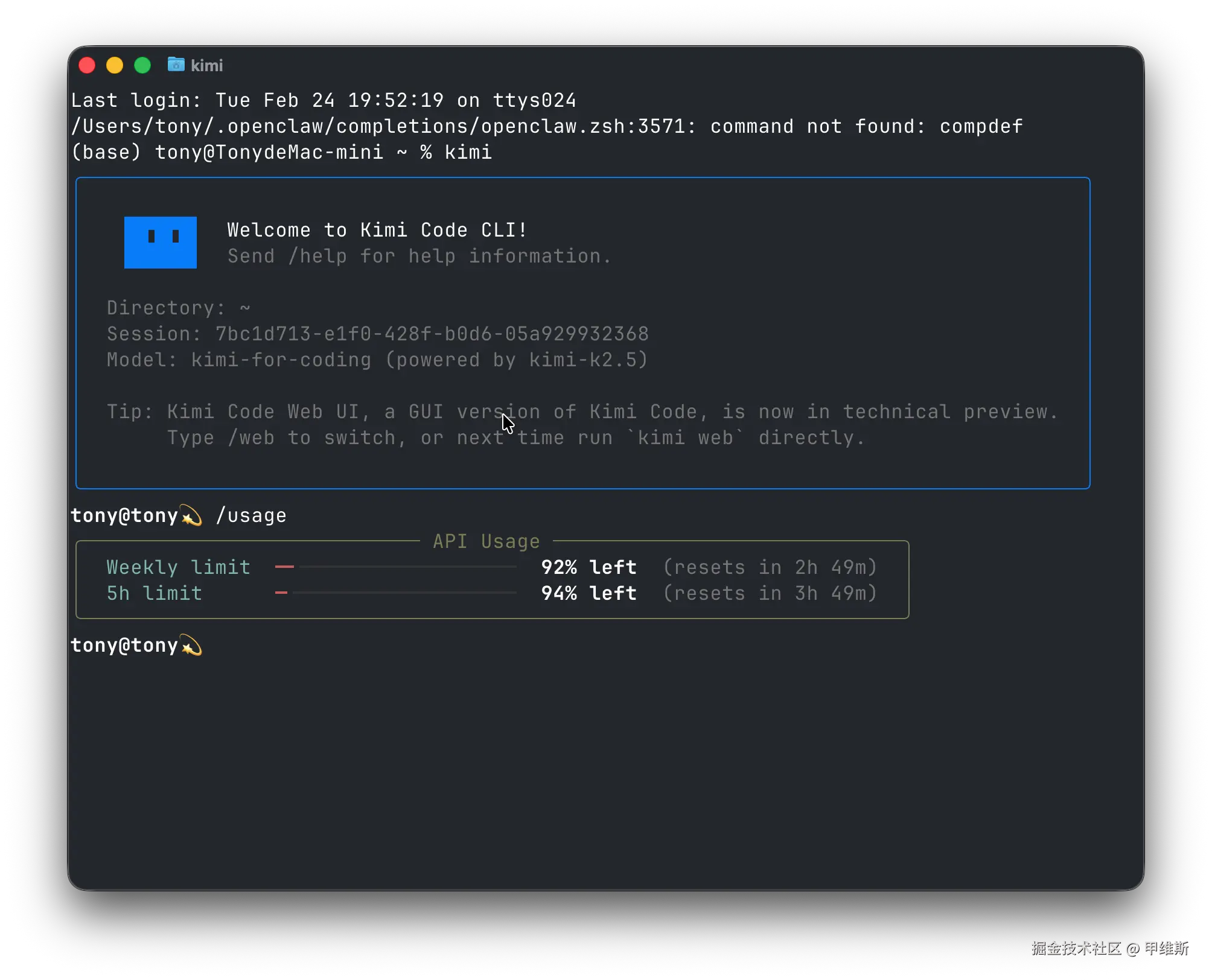Click the /web command in the tip
This screenshot has width=1212, height=980.
[251, 437]
